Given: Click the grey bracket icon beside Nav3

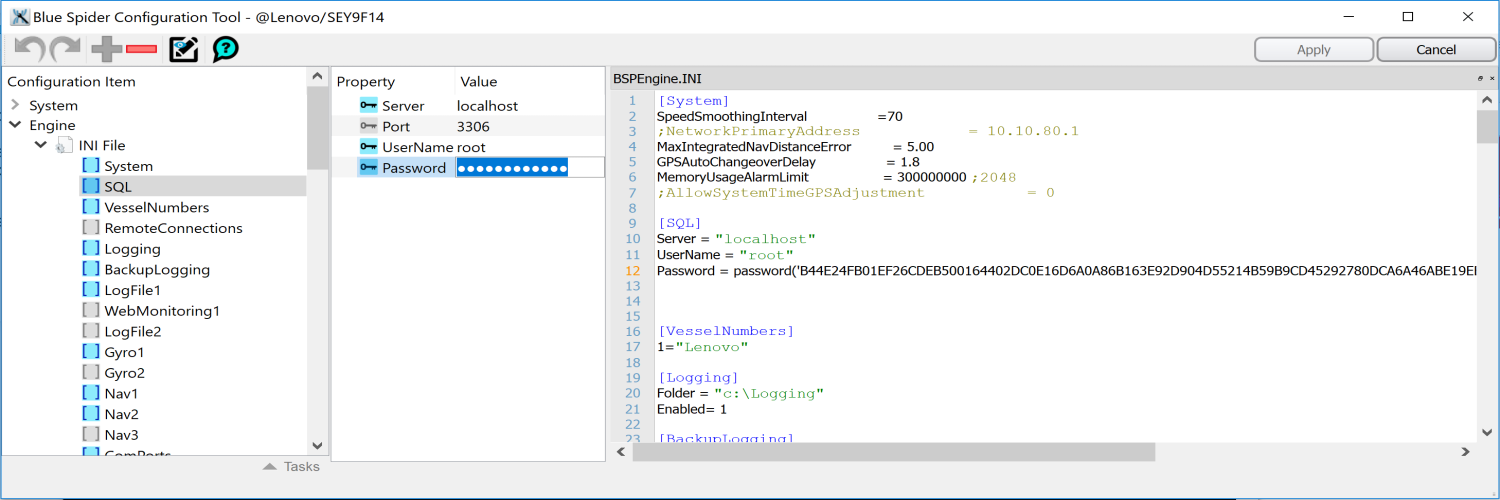Looking at the screenshot, I should (x=90, y=435).
